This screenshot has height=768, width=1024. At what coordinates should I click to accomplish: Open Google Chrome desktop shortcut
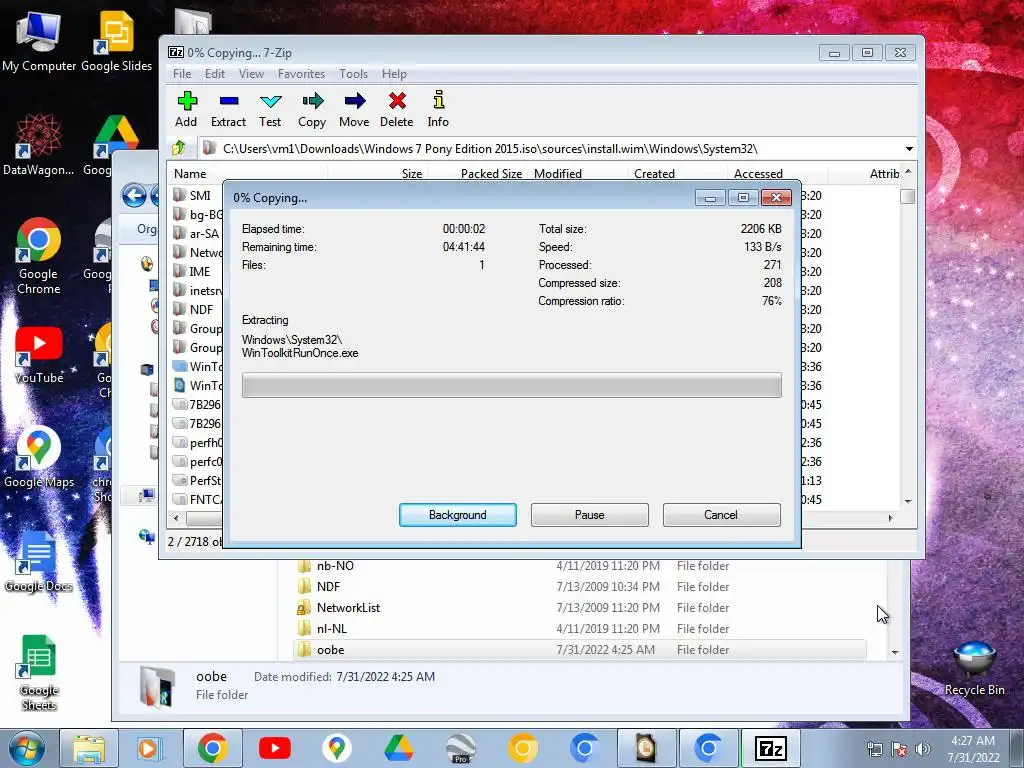[x=39, y=255]
